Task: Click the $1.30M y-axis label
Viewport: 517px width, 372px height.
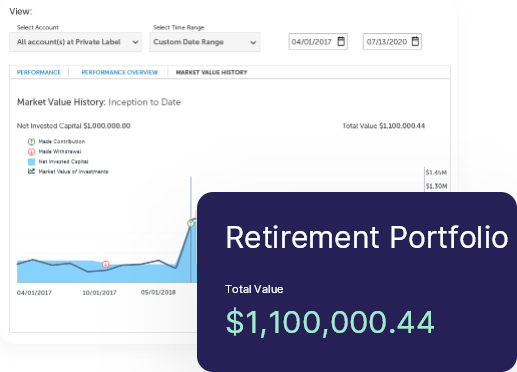Action: click(436, 186)
